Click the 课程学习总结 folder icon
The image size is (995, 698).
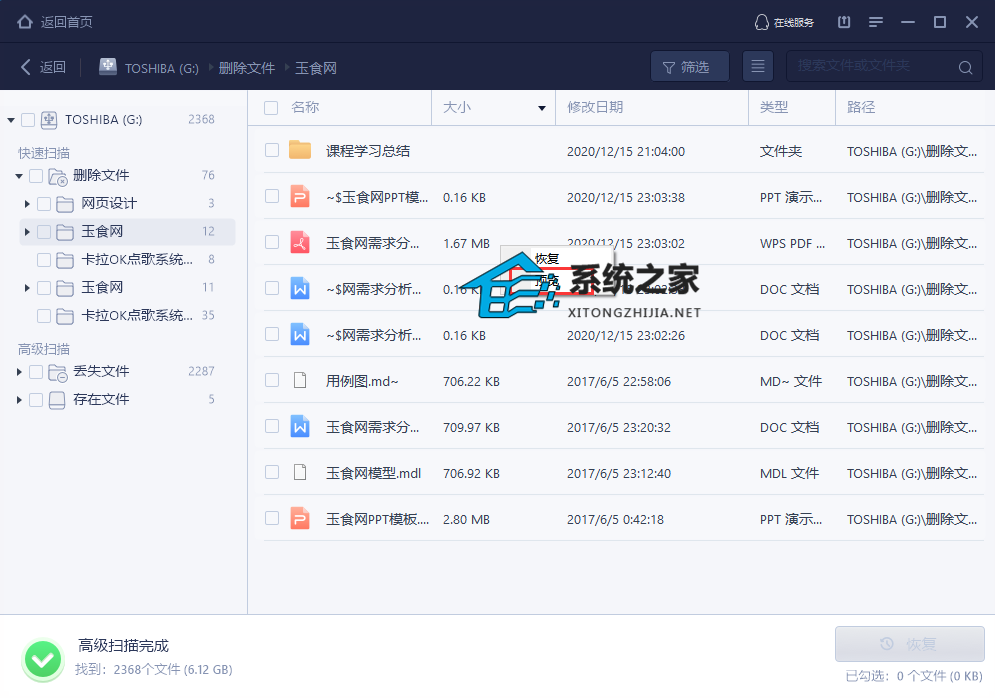(x=300, y=151)
